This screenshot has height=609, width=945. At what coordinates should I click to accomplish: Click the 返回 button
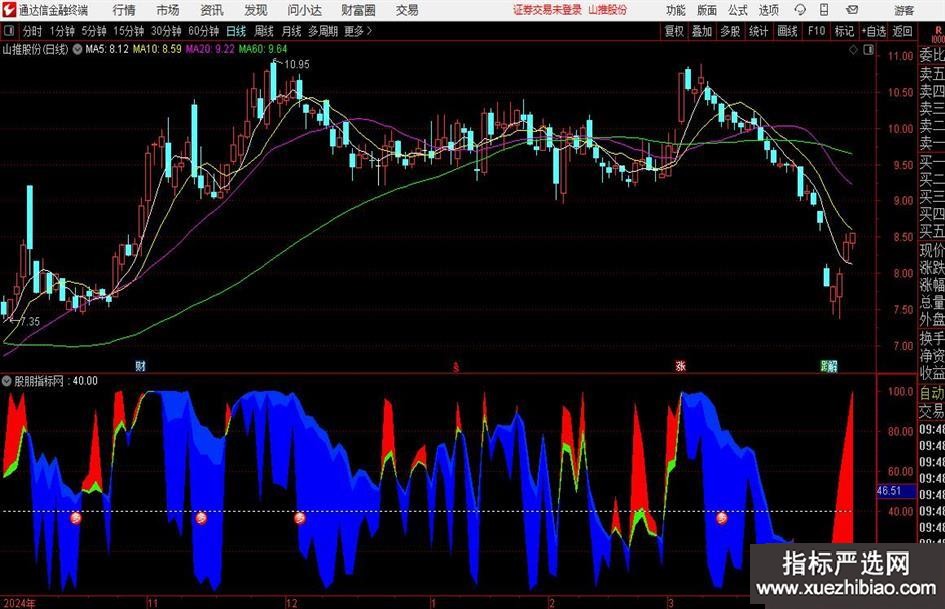(902, 31)
